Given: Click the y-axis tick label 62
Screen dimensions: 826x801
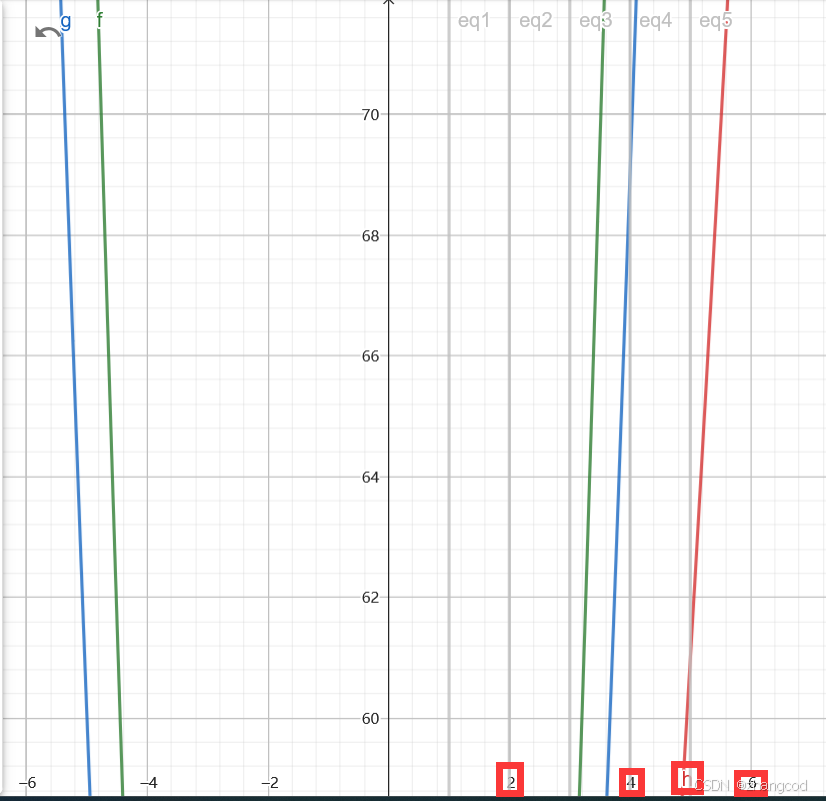Looking at the screenshot, I should click(x=370, y=598).
